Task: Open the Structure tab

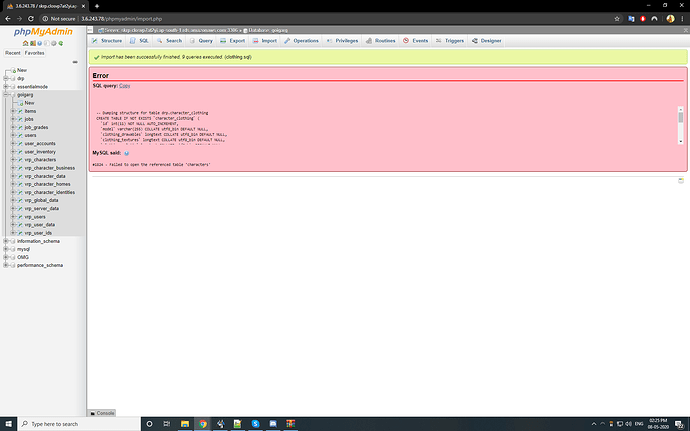Action: (107, 41)
